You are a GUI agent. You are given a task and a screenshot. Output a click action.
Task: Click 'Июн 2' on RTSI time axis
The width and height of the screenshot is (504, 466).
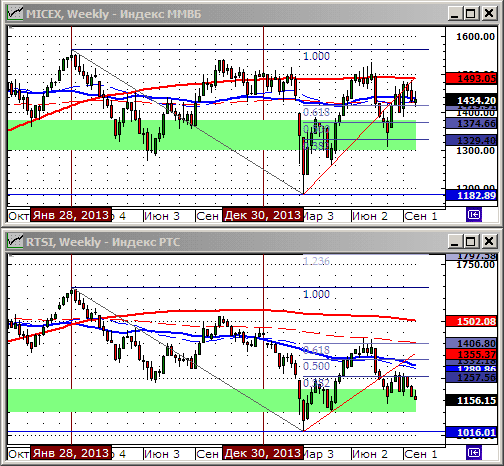[370, 454]
